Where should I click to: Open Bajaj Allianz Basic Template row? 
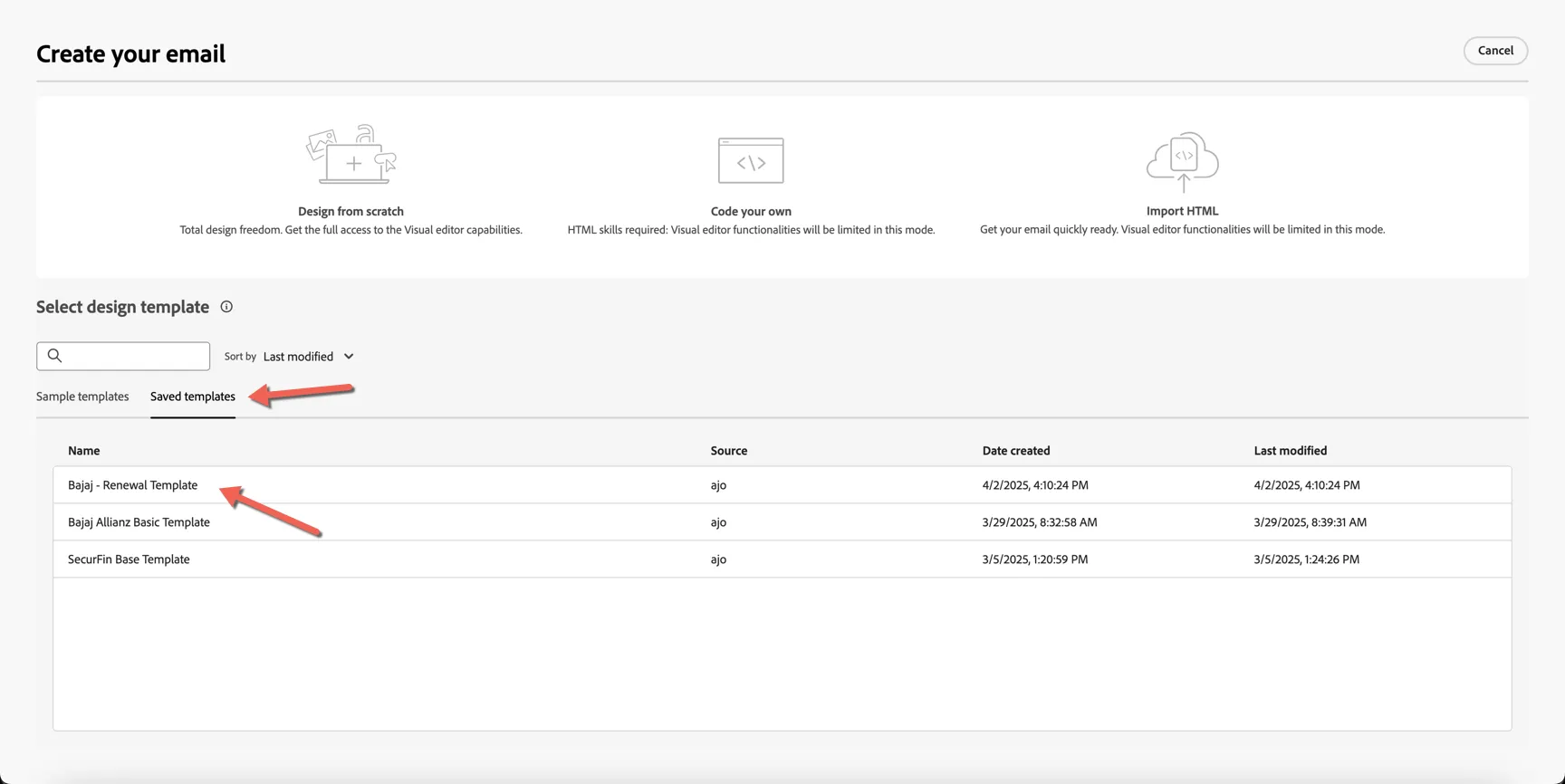(782, 522)
